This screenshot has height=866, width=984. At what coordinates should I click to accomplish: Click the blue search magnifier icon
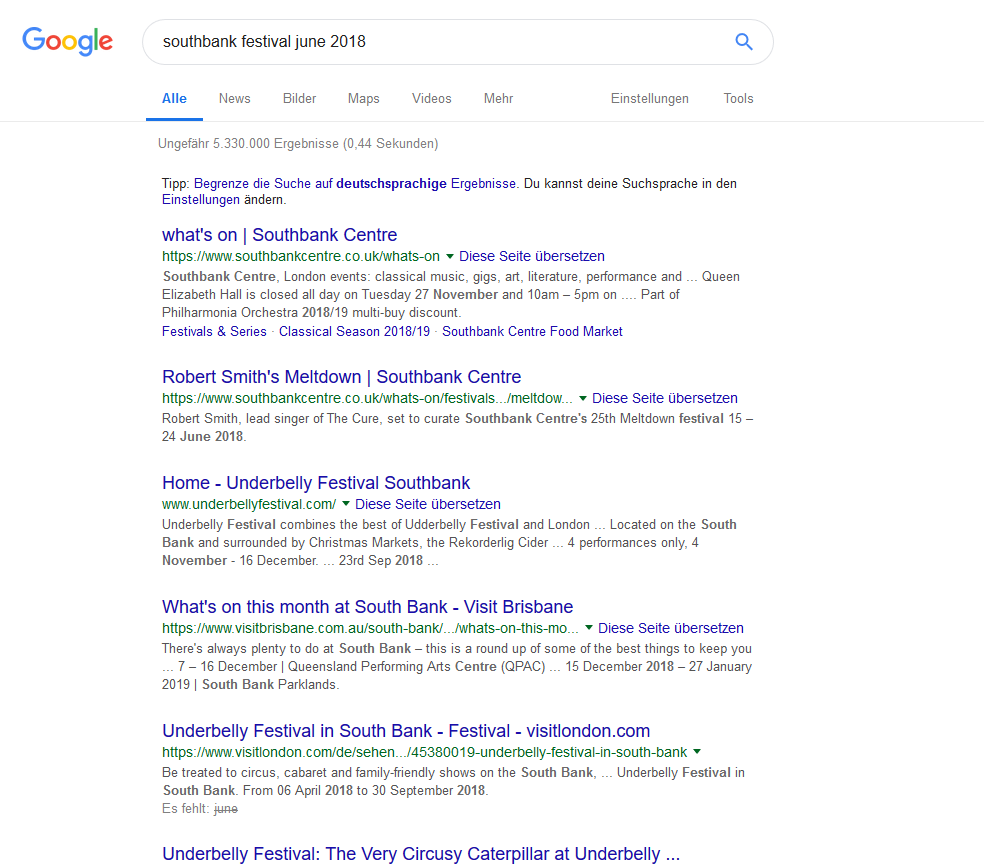(744, 41)
